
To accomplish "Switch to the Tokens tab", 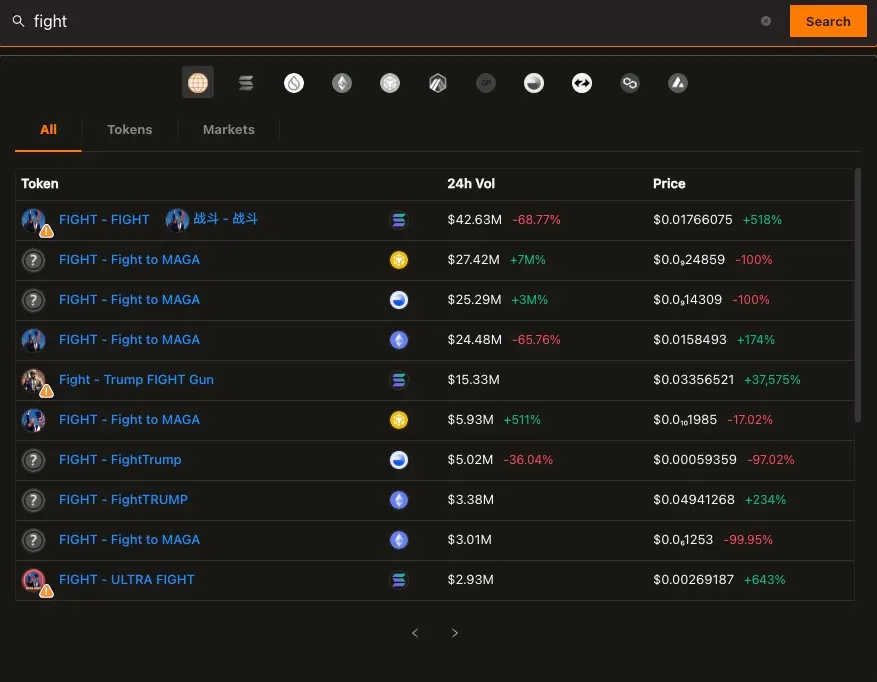I will pyautogui.click(x=130, y=130).
